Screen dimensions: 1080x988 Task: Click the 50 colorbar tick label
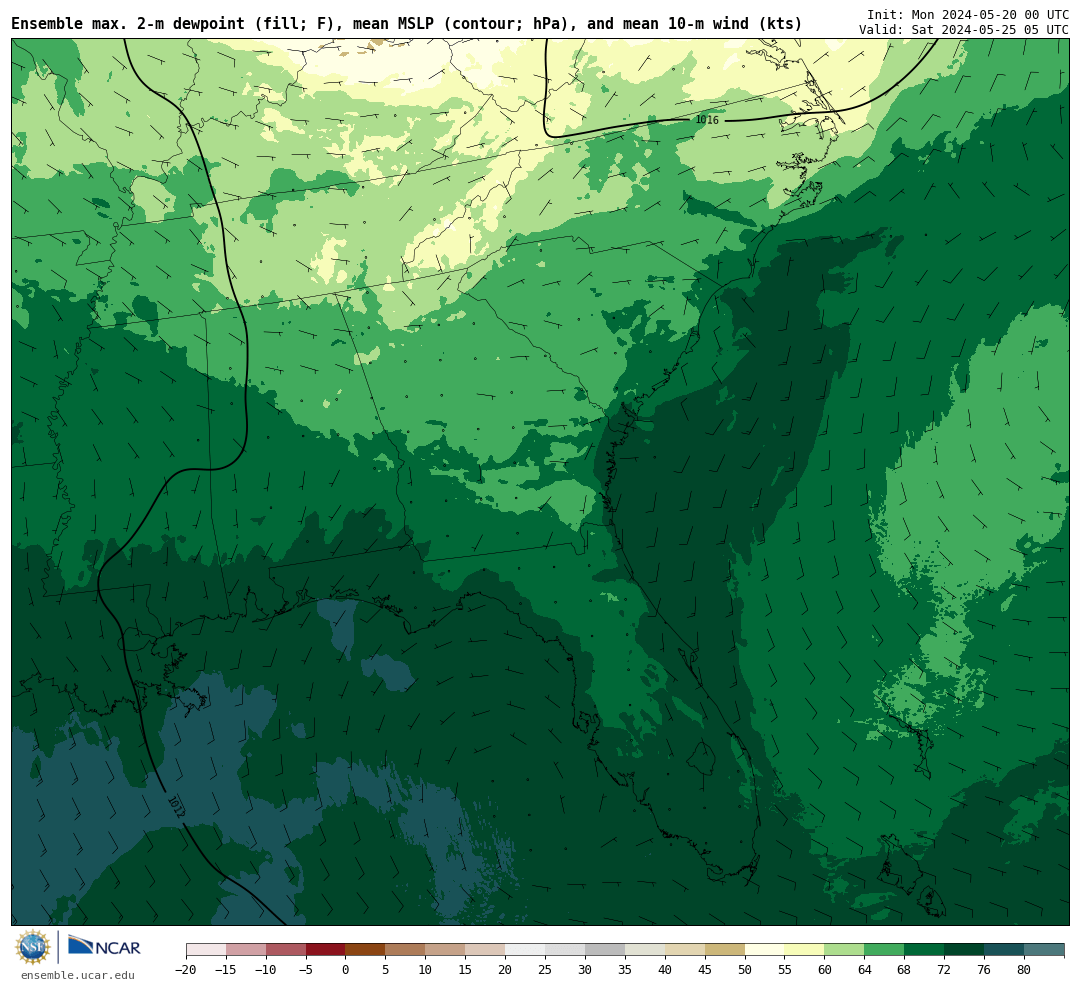[745, 969]
